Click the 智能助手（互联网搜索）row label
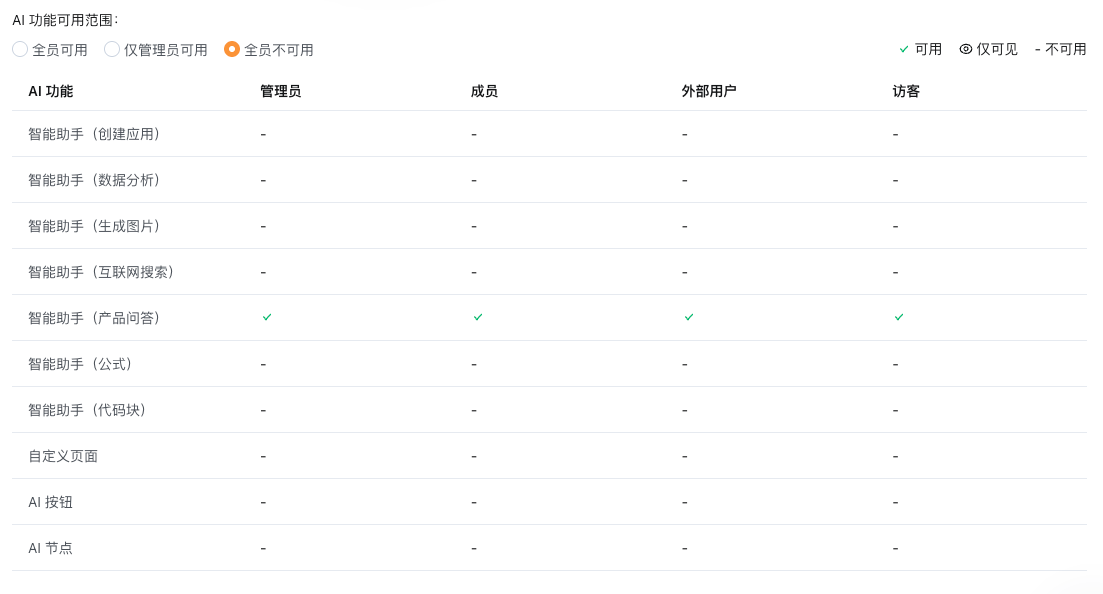1103x594 pixels. click(101, 272)
